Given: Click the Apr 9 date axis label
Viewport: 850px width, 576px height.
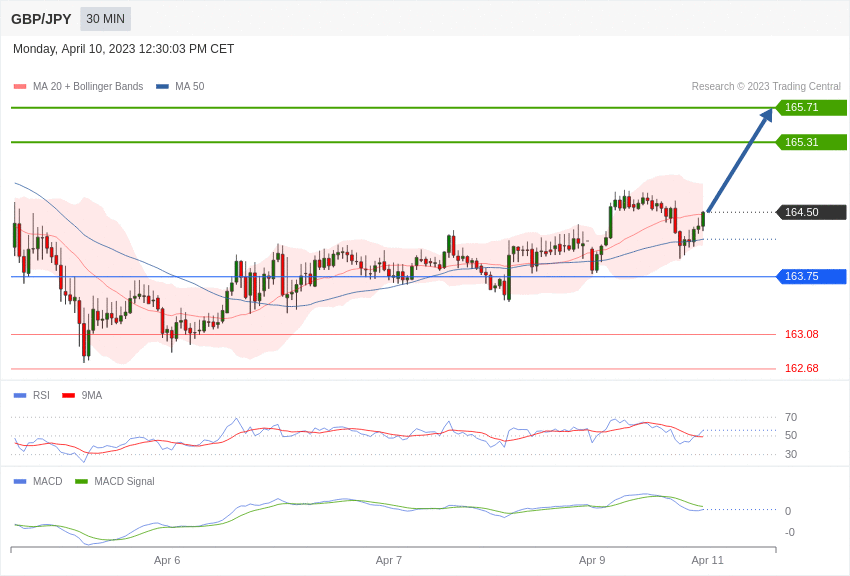Looking at the screenshot, I should pyautogui.click(x=592, y=560).
